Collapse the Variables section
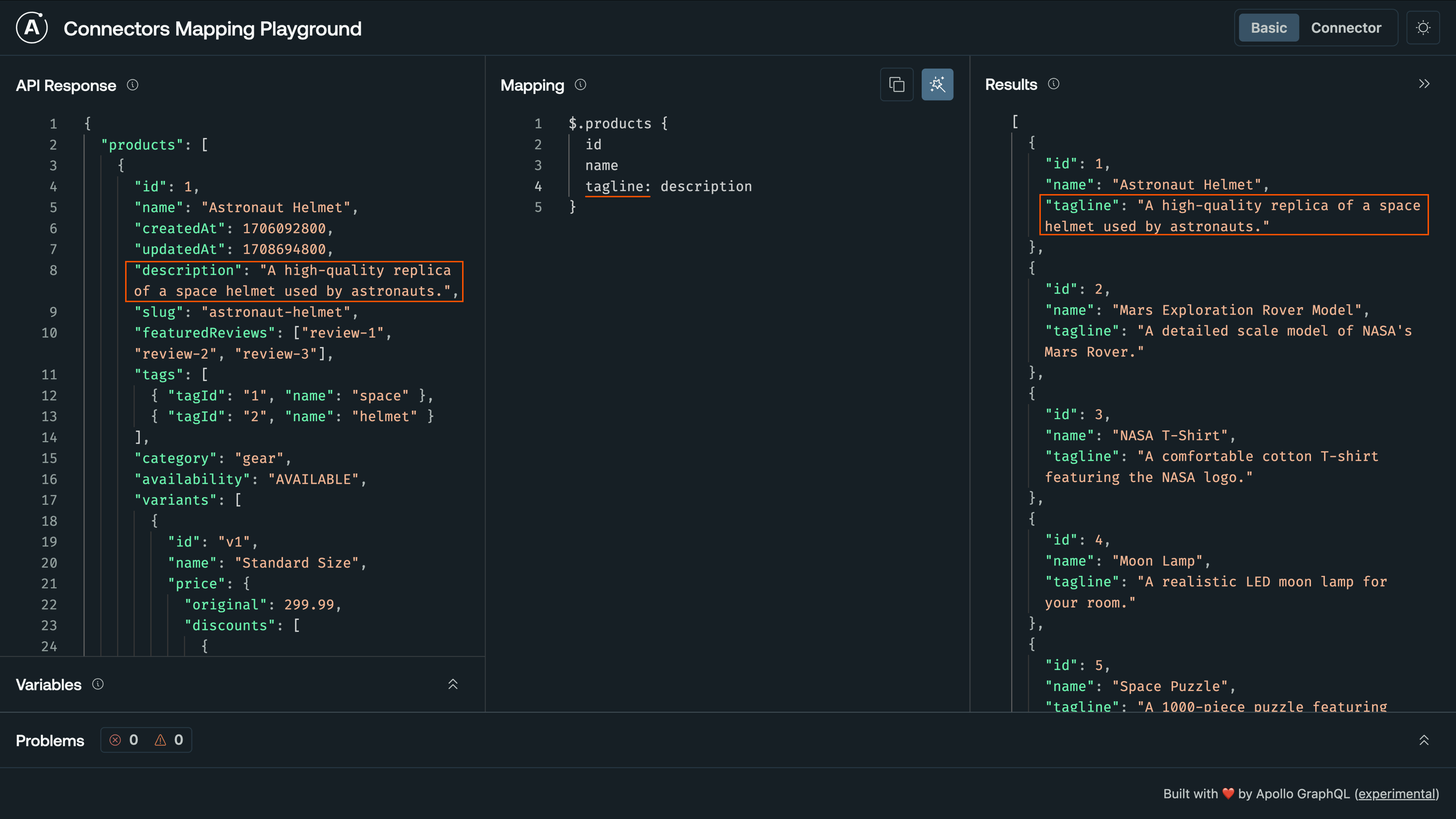The image size is (1456, 819). tap(452, 684)
